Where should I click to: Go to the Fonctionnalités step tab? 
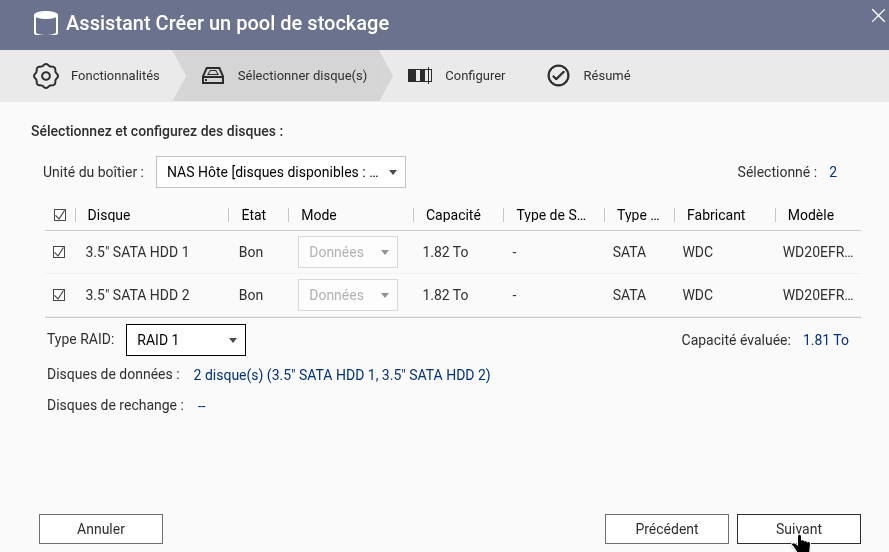[115, 76]
